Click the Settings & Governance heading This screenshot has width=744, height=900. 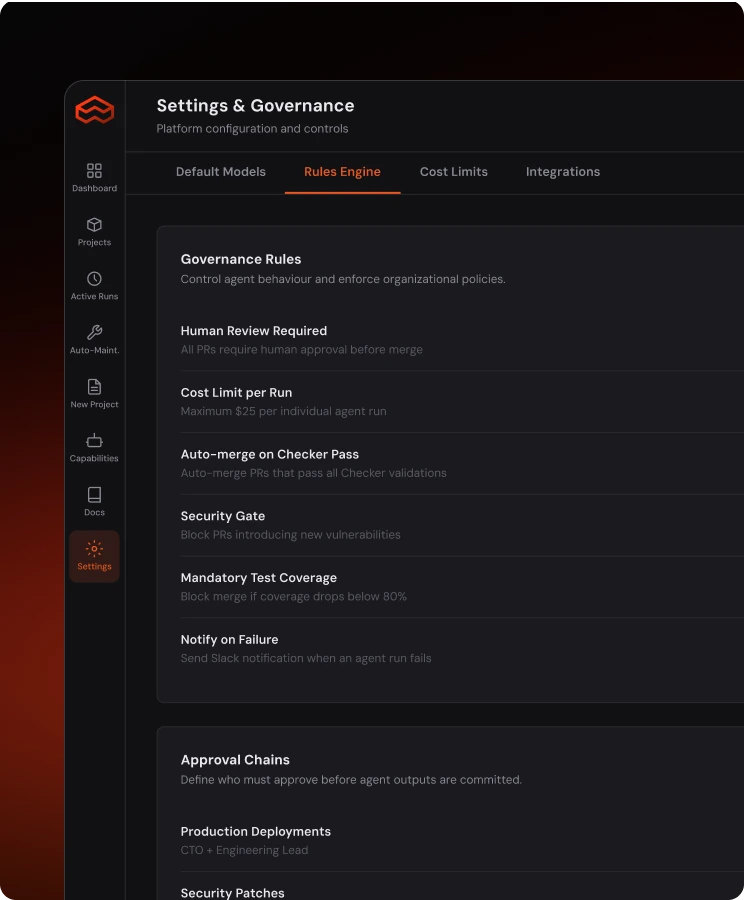(255, 106)
